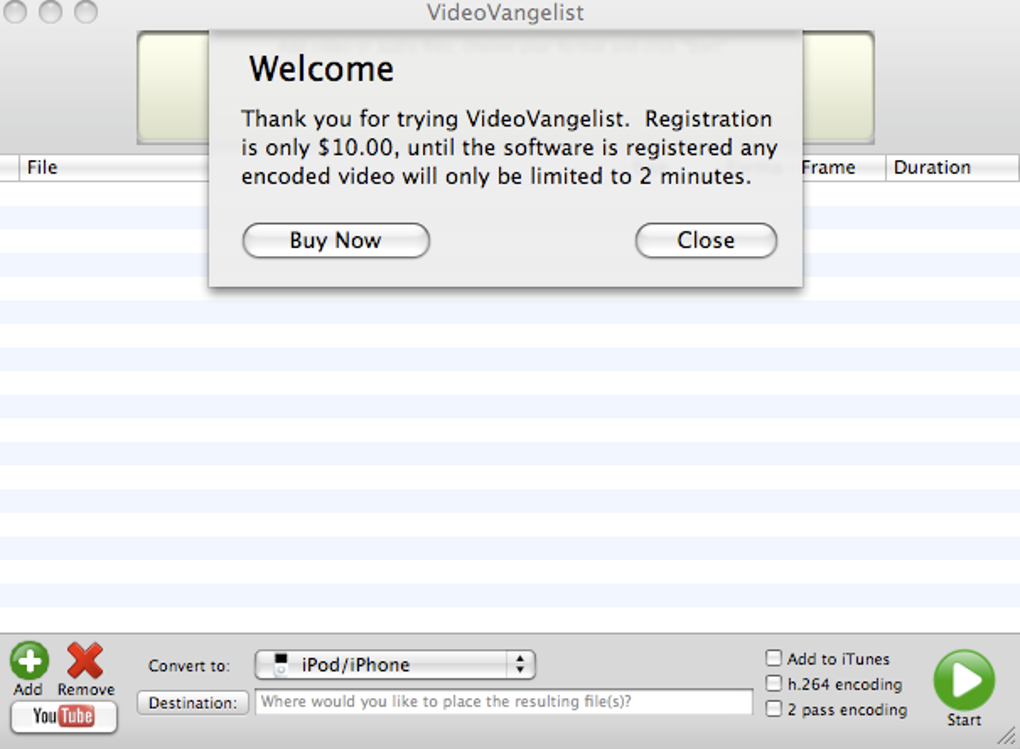This screenshot has height=749, width=1020.
Task: Close the Welcome dialog
Action: click(x=706, y=240)
